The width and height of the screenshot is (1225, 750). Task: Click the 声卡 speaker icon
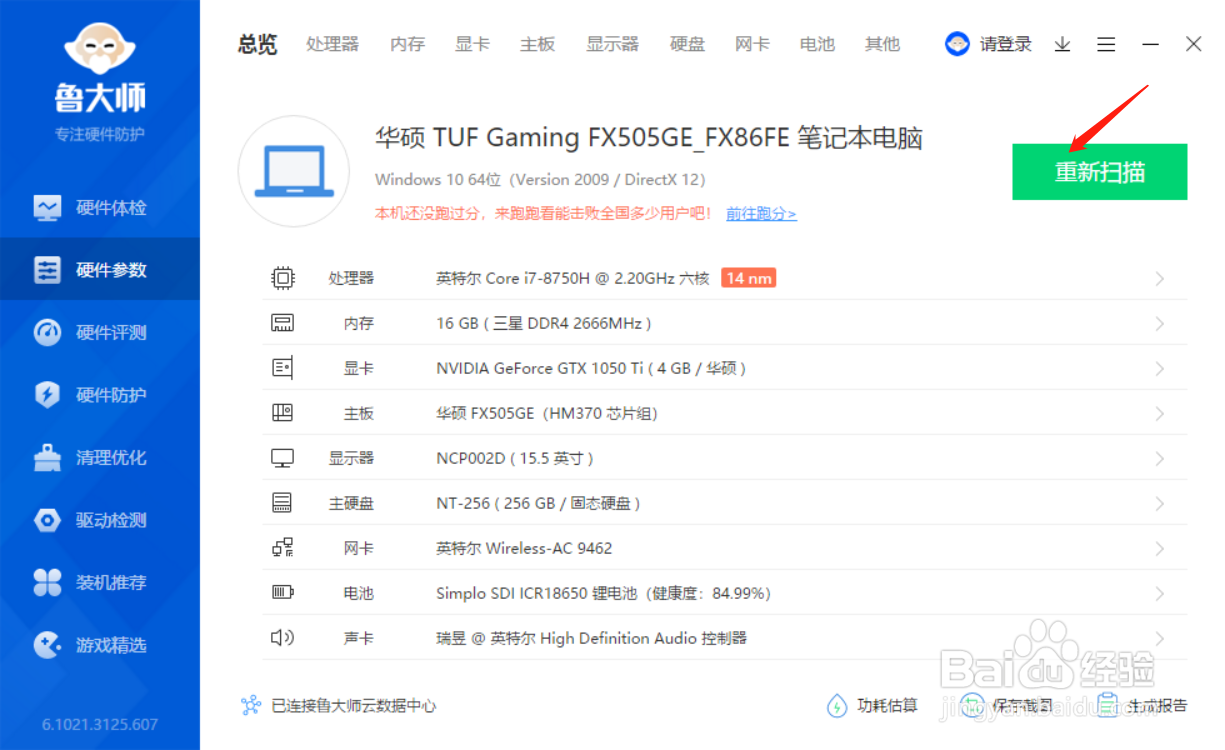pos(283,638)
